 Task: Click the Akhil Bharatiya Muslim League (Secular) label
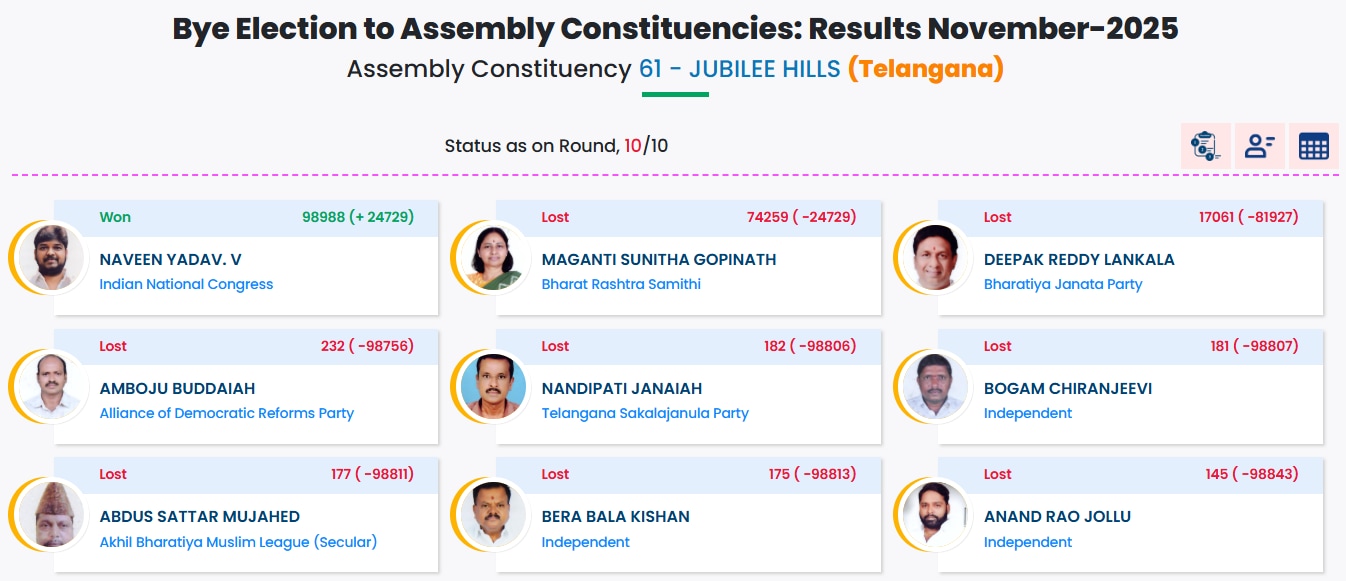238,542
